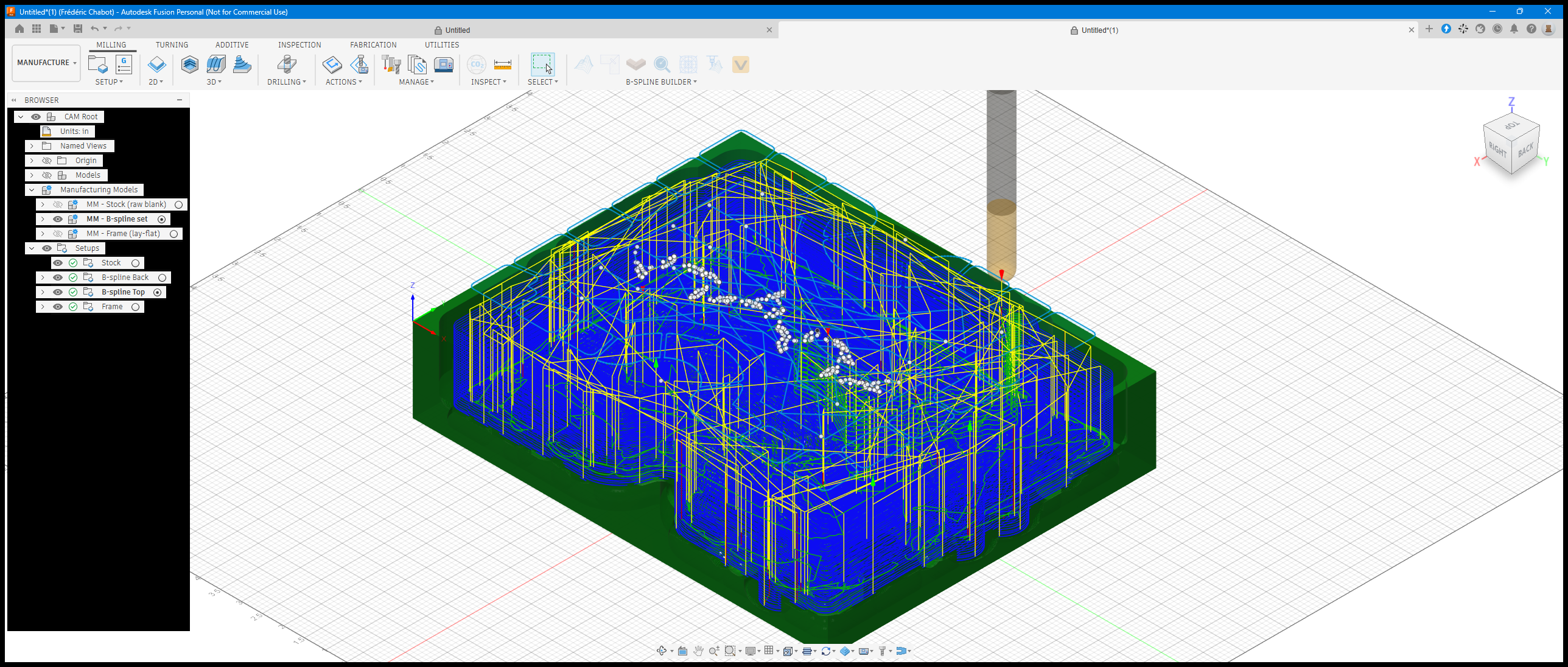Show the MM - Frame (lay-flat) model

[58, 234]
